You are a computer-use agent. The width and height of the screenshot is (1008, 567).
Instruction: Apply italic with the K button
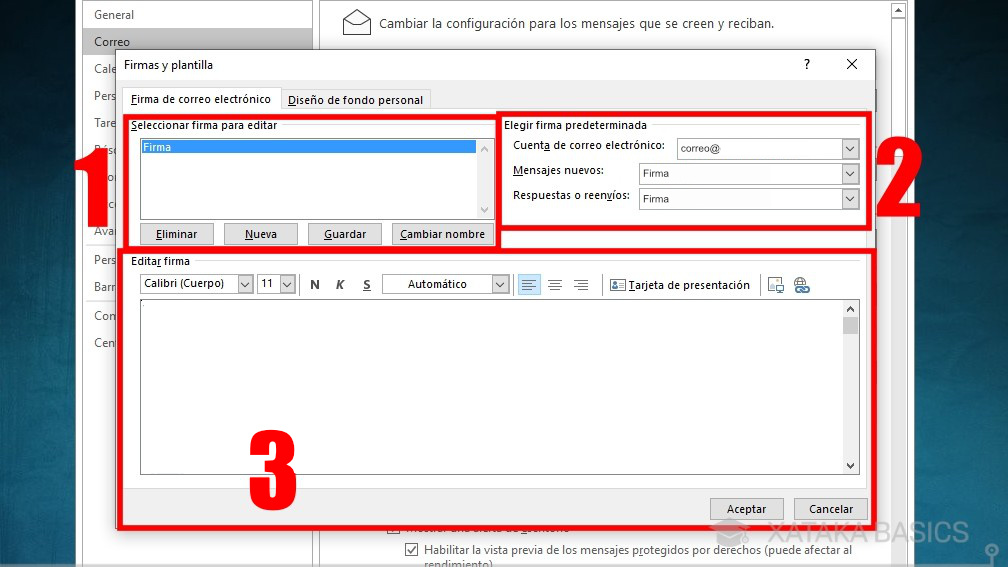(340, 285)
